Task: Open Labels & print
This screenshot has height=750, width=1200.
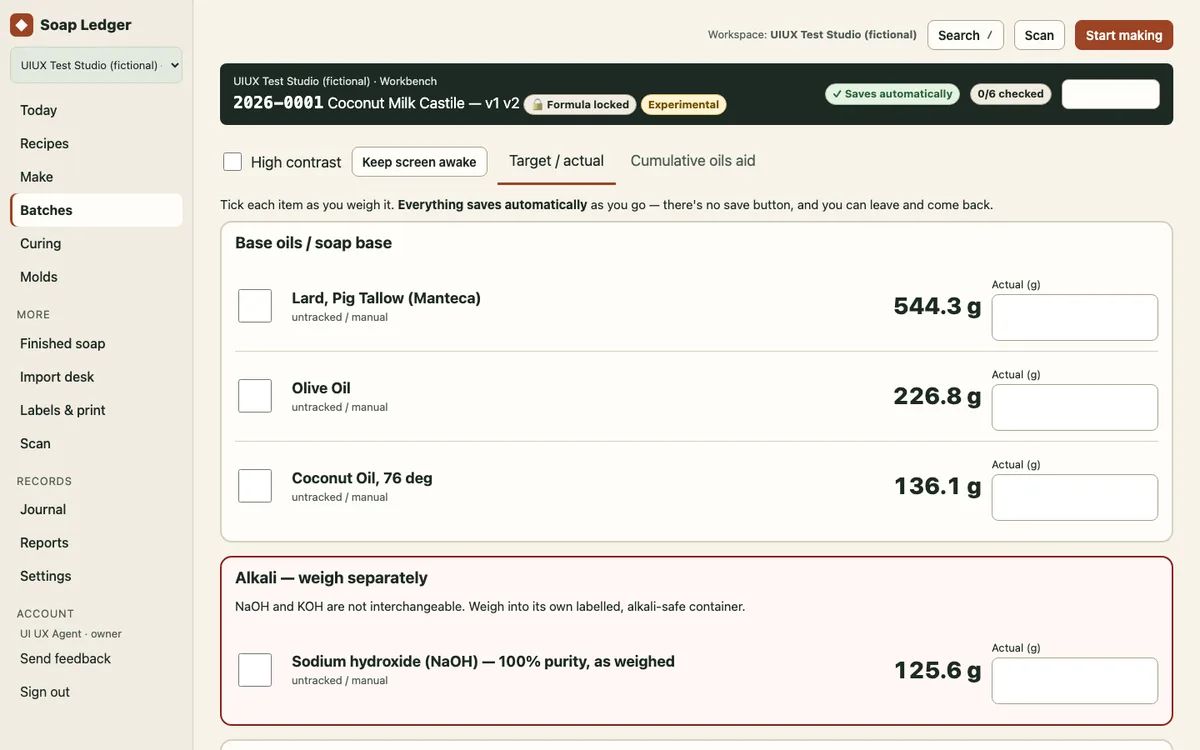Action: (x=96, y=410)
